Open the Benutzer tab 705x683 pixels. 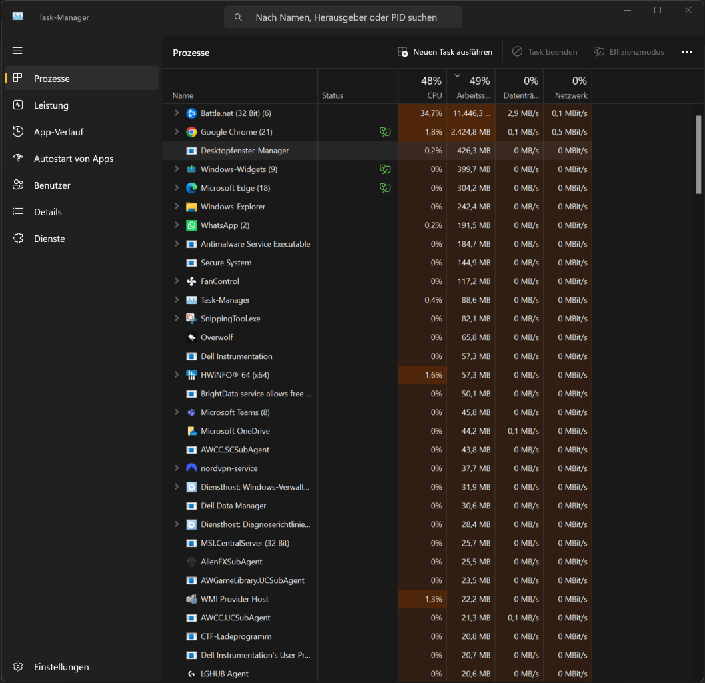click(x=82, y=185)
